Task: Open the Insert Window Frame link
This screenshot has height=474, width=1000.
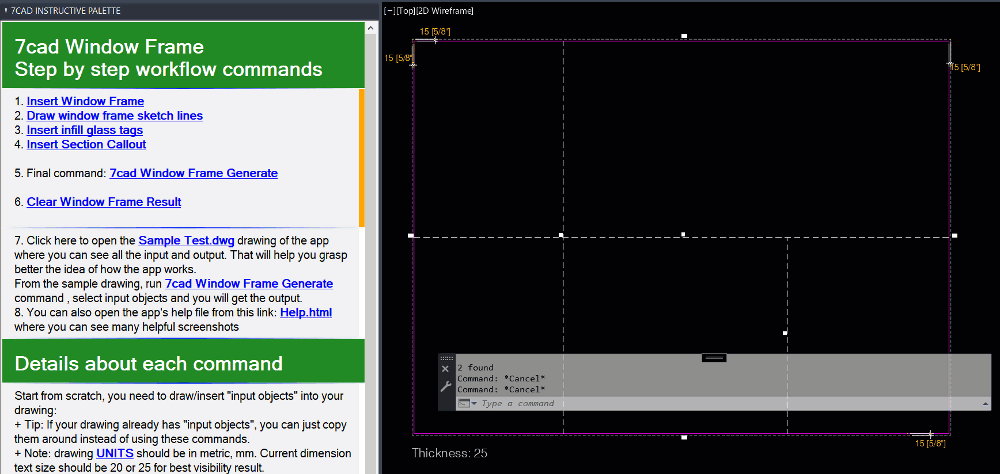Action: (85, 101)
